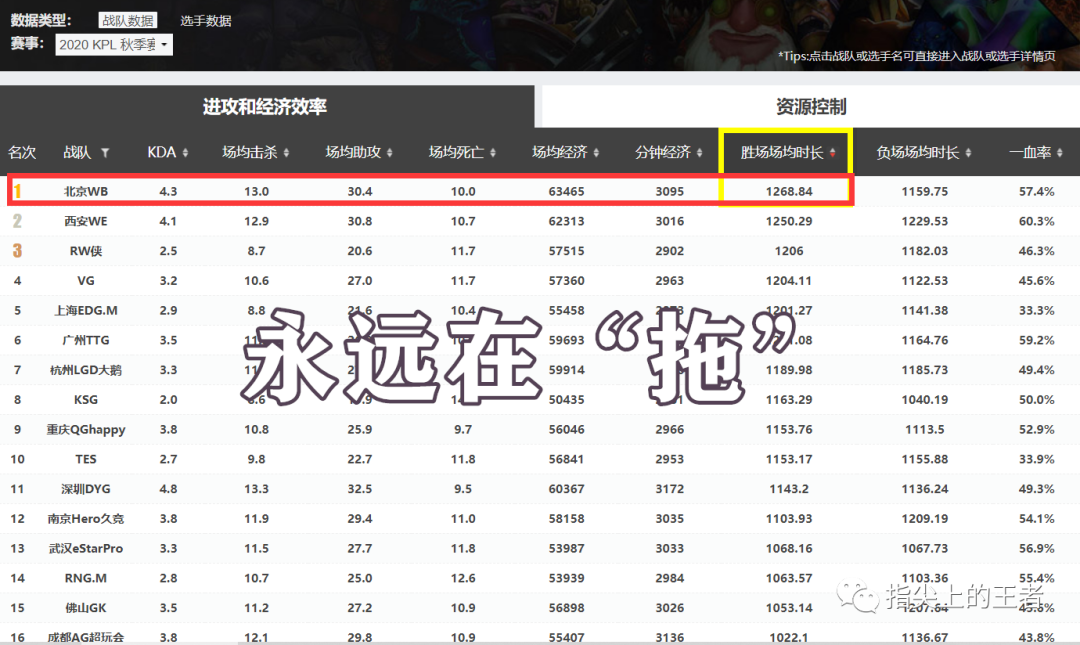Click 深圳DYG per-minute economy 3172
Viewport: 1080px width, 645px height.
669,489
